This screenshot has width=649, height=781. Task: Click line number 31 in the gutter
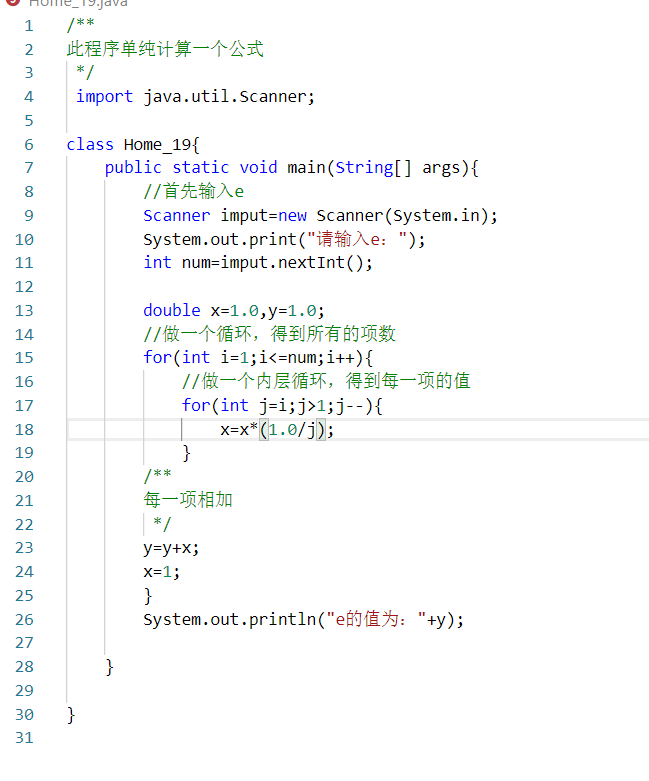[24, 738]
